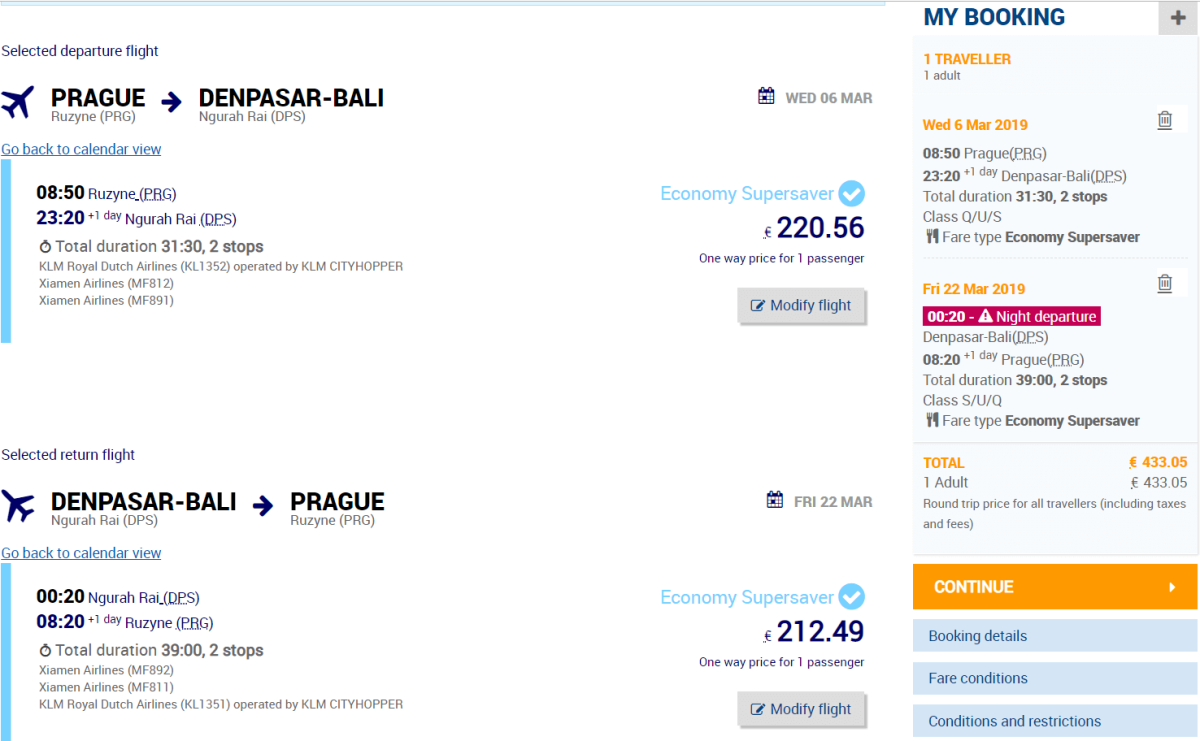Click the plus icon beside My Booking

click(1178, 18)
